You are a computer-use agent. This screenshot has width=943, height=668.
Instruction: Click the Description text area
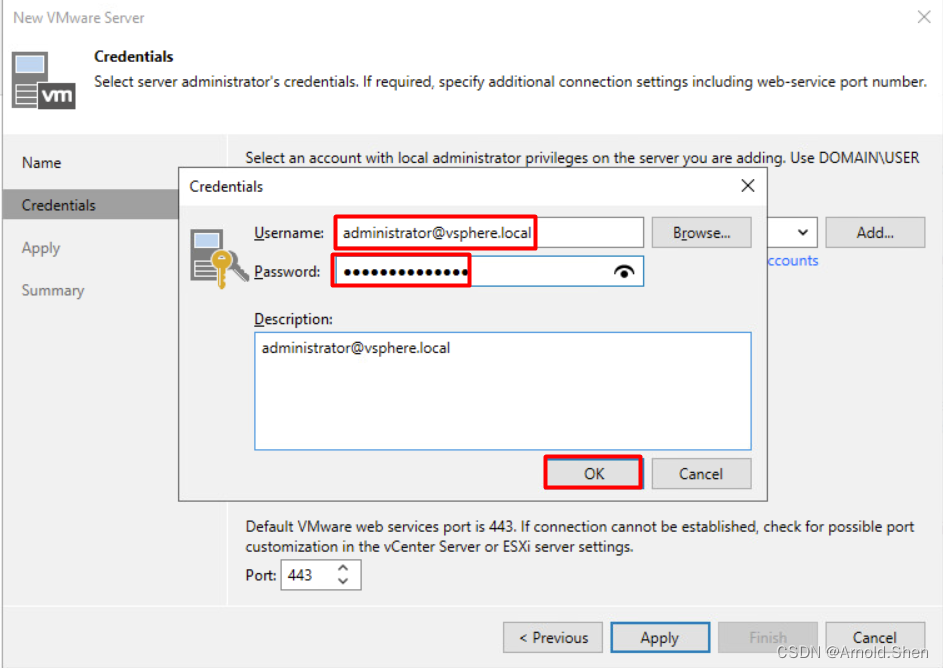[503, 391]
